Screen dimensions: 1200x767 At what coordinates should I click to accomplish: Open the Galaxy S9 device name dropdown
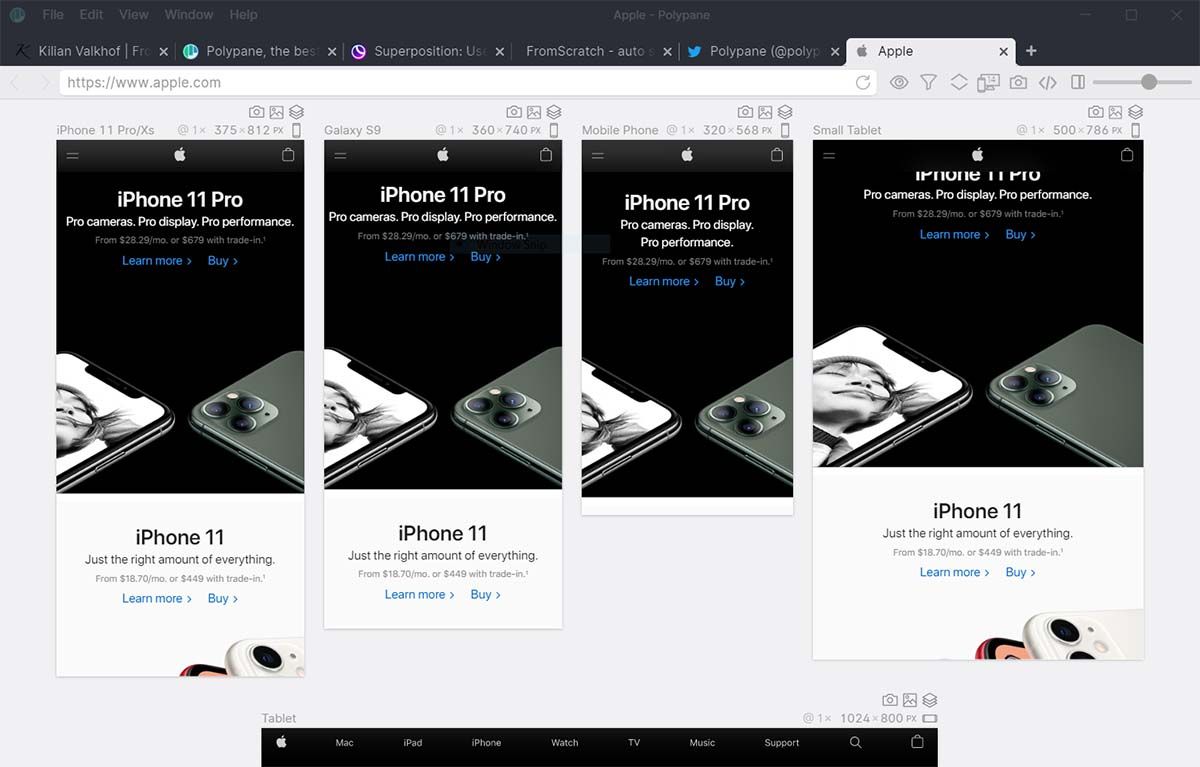tap(352, 130)
